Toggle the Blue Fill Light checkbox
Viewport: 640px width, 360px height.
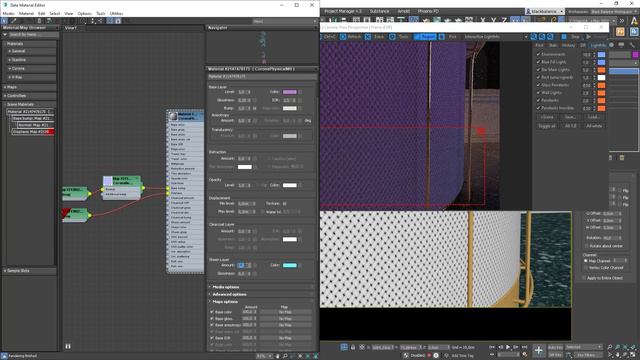[x=538, y=62]
